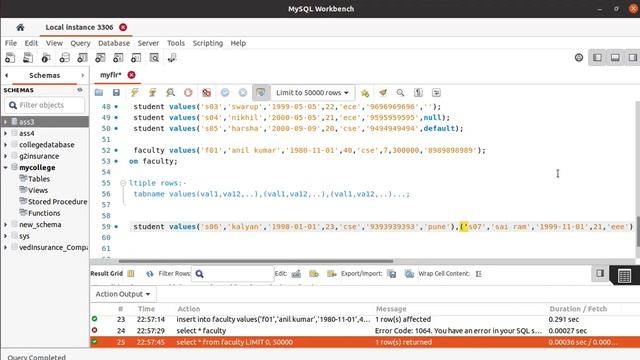Stop the running query with the red icon

(x=188, y=93)
